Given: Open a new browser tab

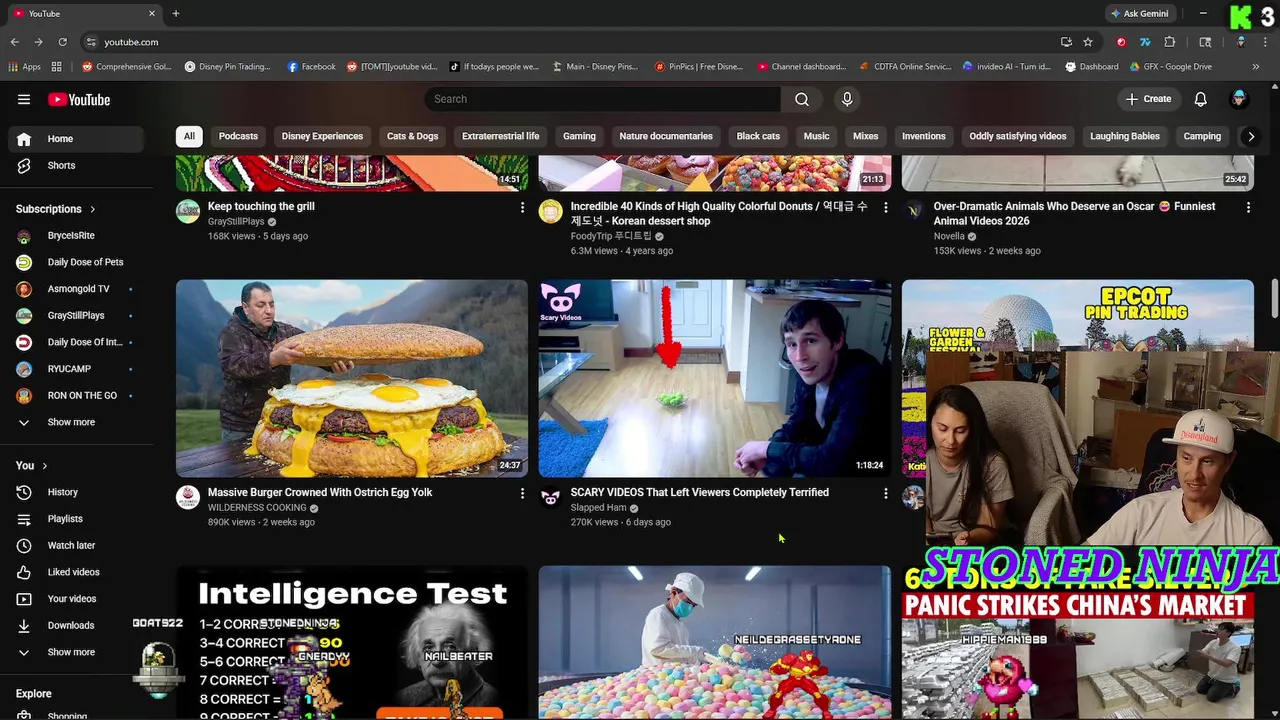Looking at the screenshot, I should [x=176, y=14].
